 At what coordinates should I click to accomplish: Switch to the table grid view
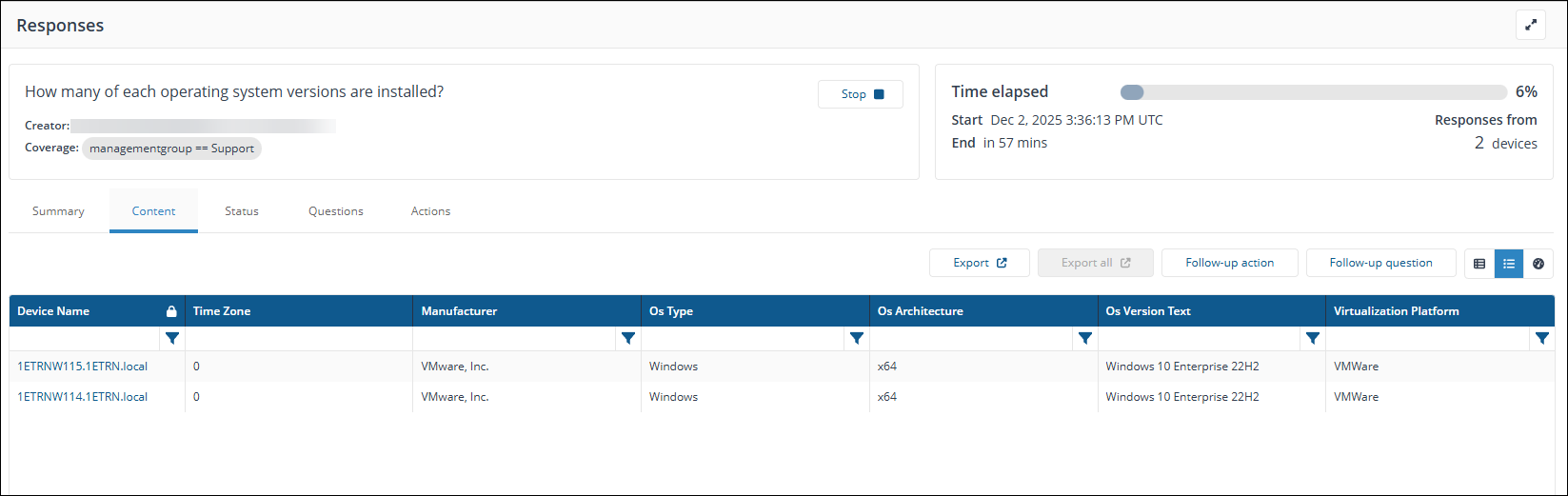click(1479, 264)
